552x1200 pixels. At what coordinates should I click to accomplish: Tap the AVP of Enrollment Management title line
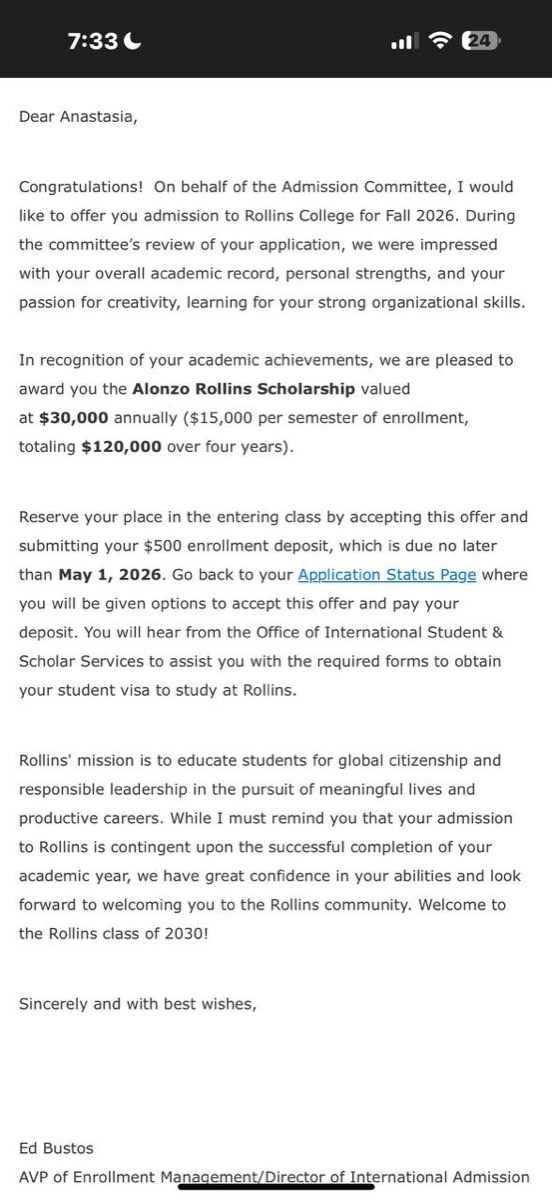[x=274, y=1177]
